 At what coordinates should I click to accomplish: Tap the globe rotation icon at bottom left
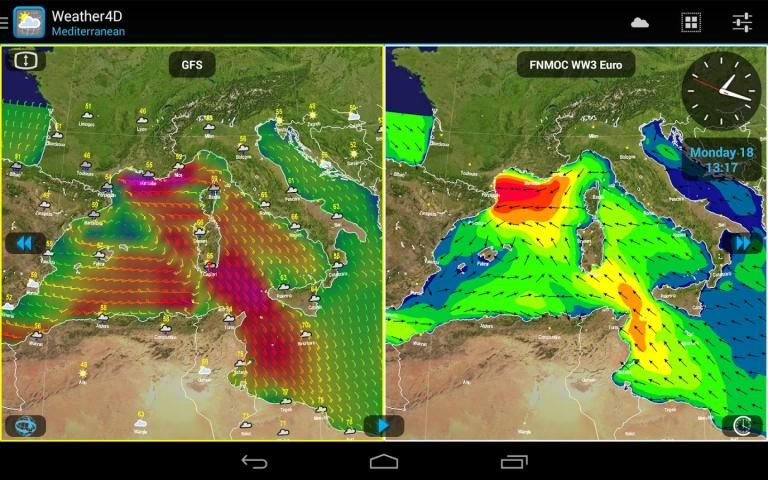25,426
